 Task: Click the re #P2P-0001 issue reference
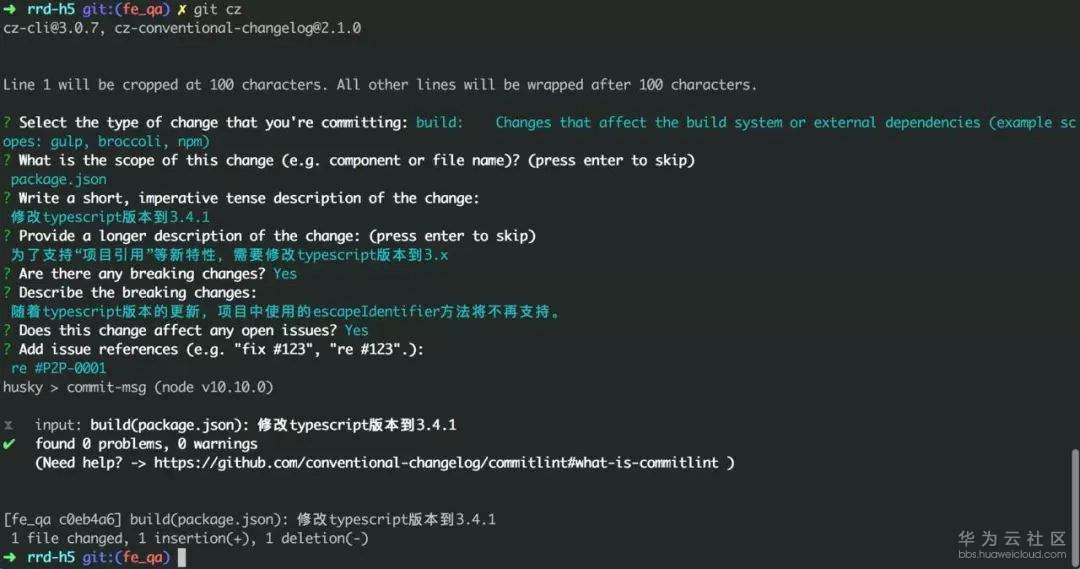58,368
